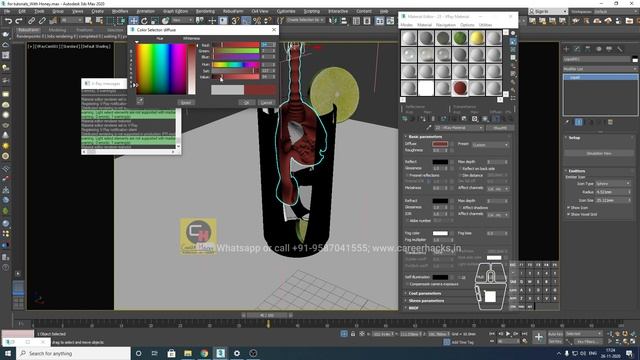This screenshot has width=640, height=360.
Task: Toggle the Percent Snap icon
Action: 257,20
